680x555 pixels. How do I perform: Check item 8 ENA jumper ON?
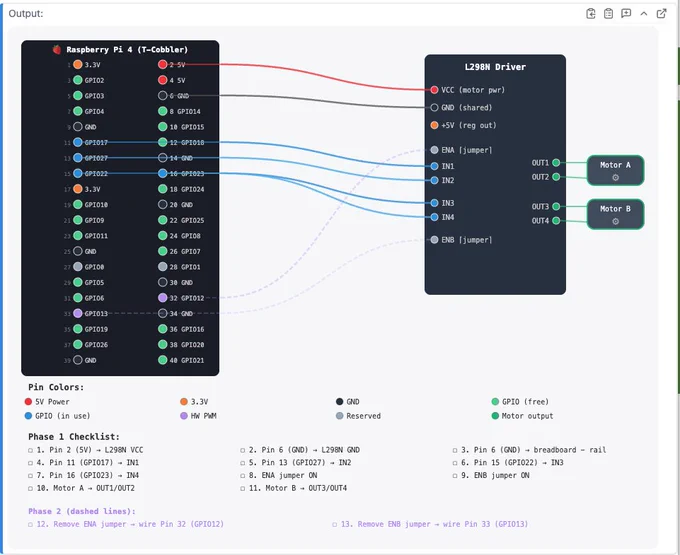242,476
